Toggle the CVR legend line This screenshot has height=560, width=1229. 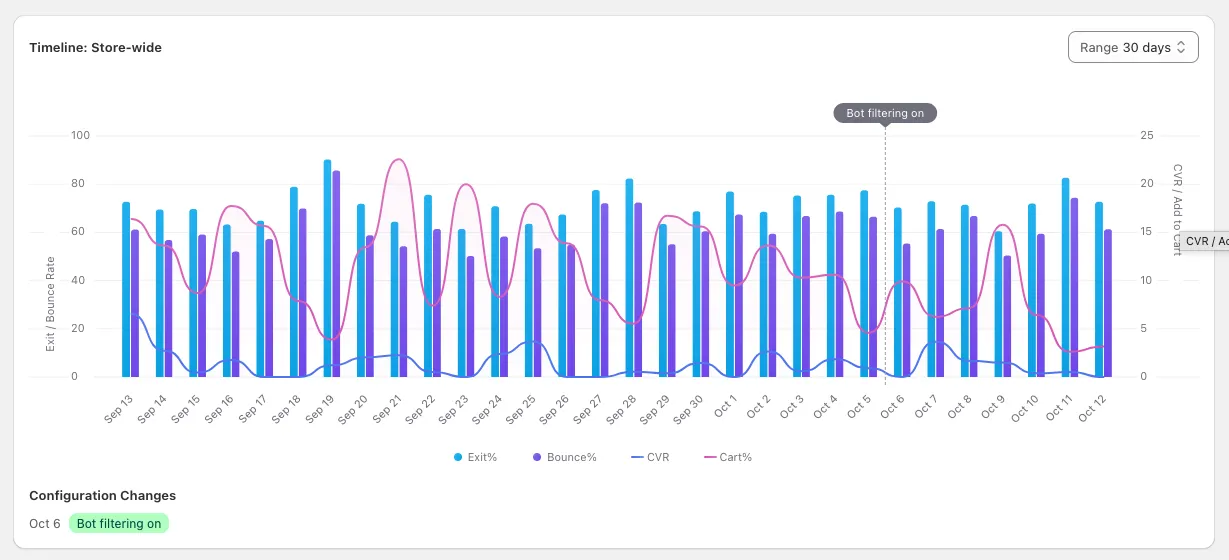[650, 457]
